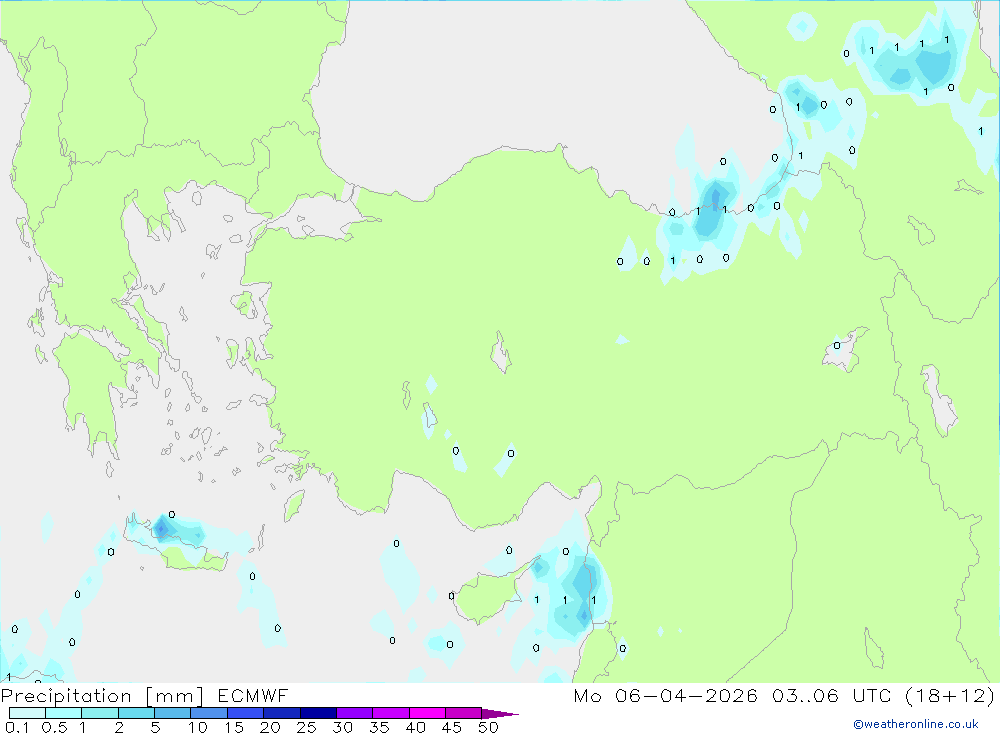
Task: Click the date "Mo 06-04-2026"
Action: tap(665, 695)
